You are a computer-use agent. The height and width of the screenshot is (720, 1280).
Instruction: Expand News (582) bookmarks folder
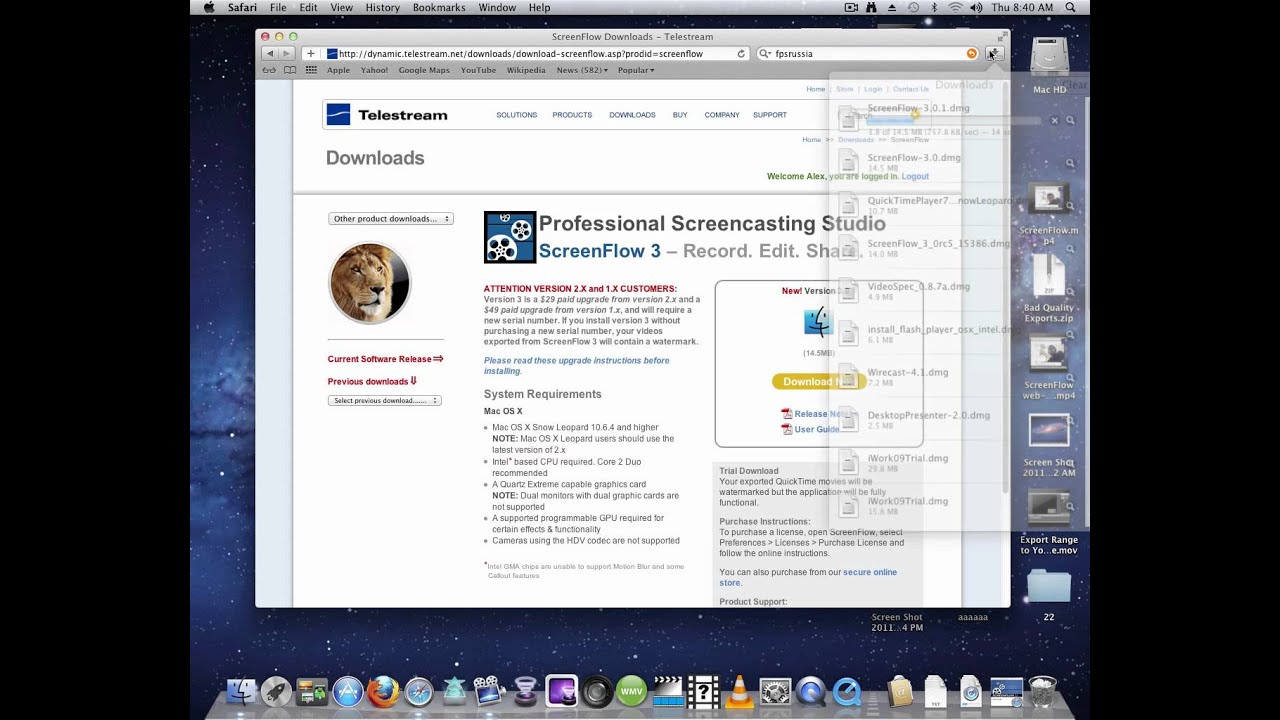pyautogui.click(x=582, y=70)
